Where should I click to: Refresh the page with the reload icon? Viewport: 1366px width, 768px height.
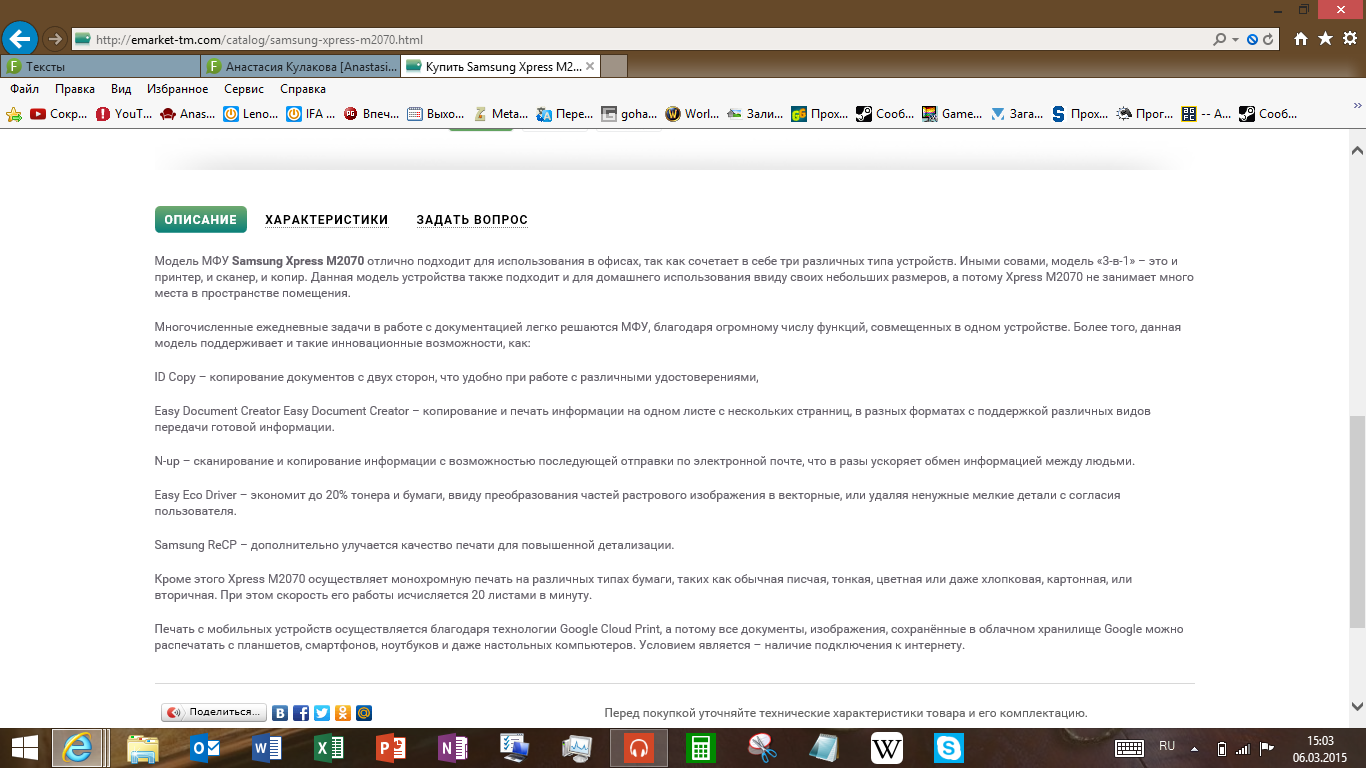(1269, 40)
